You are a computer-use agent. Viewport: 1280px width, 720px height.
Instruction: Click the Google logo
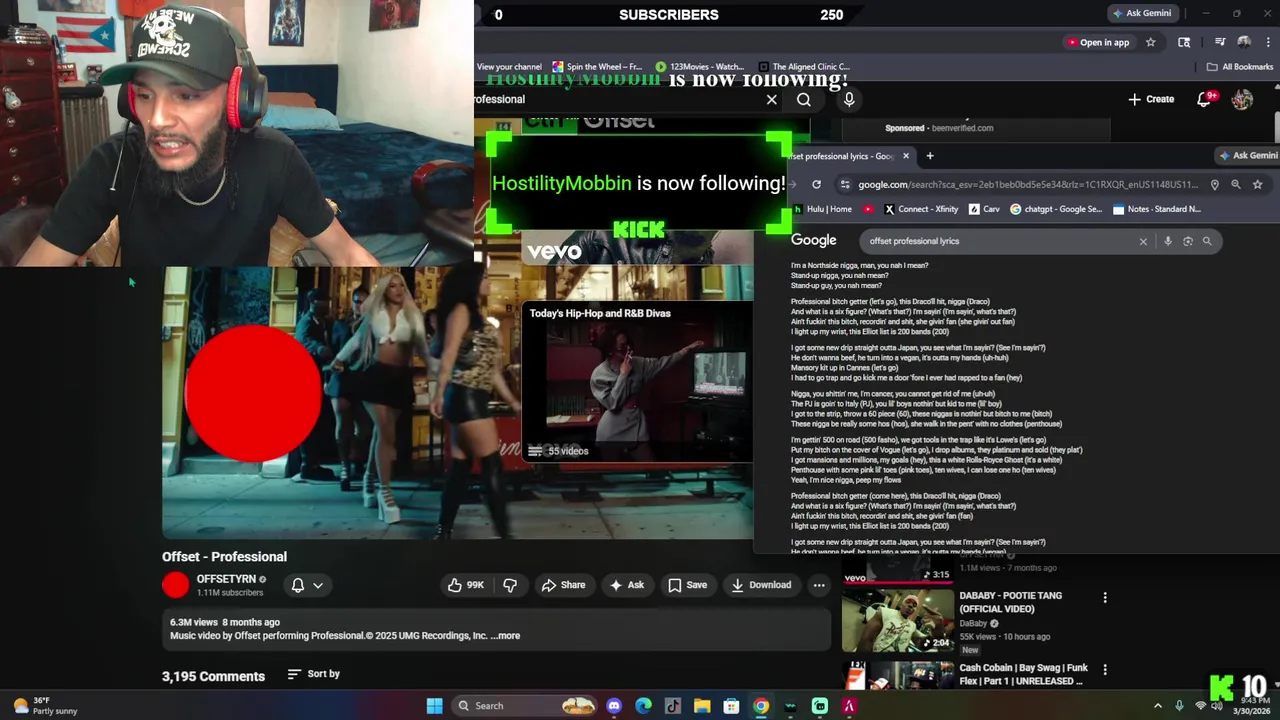814,240
